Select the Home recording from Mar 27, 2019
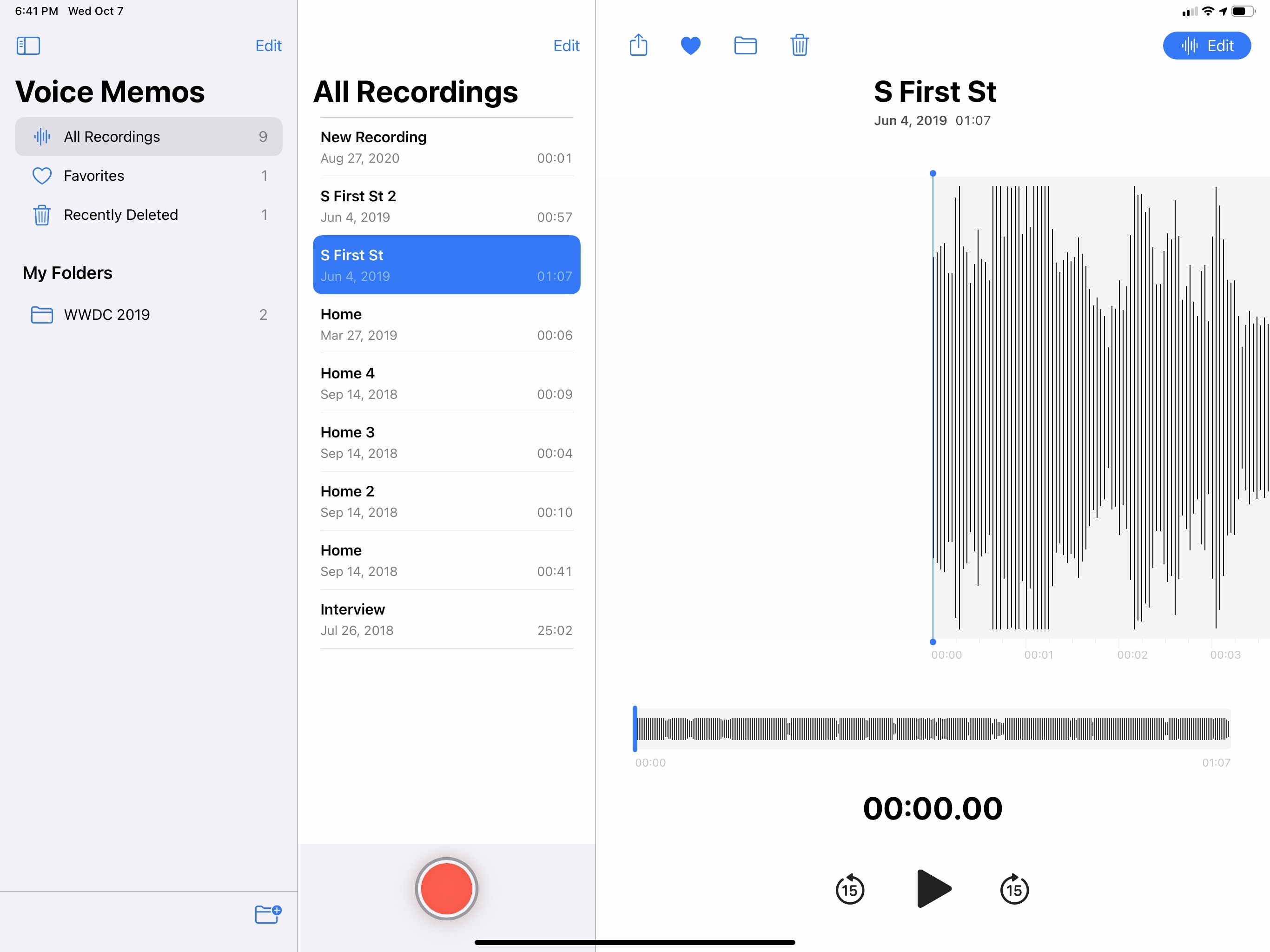The width and height of the screenshot is (1270, 952). pyautogui.click(x=446, y=324)
